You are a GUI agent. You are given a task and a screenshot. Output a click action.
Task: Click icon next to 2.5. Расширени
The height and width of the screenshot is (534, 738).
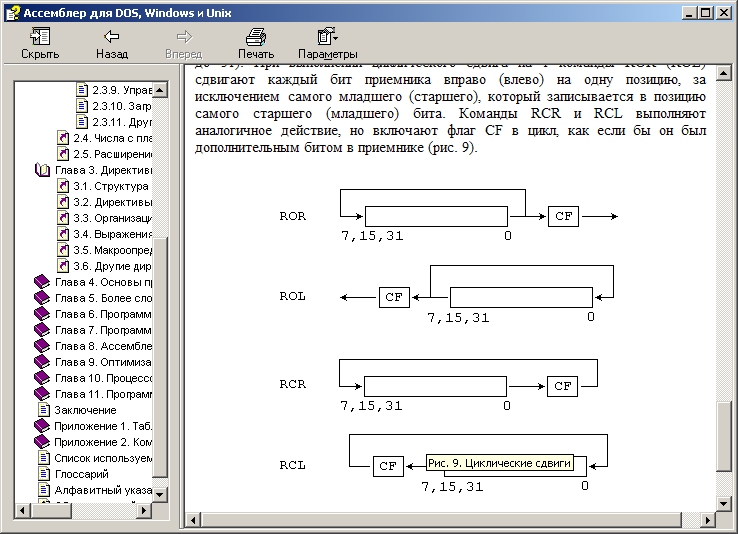click(63, 154)
